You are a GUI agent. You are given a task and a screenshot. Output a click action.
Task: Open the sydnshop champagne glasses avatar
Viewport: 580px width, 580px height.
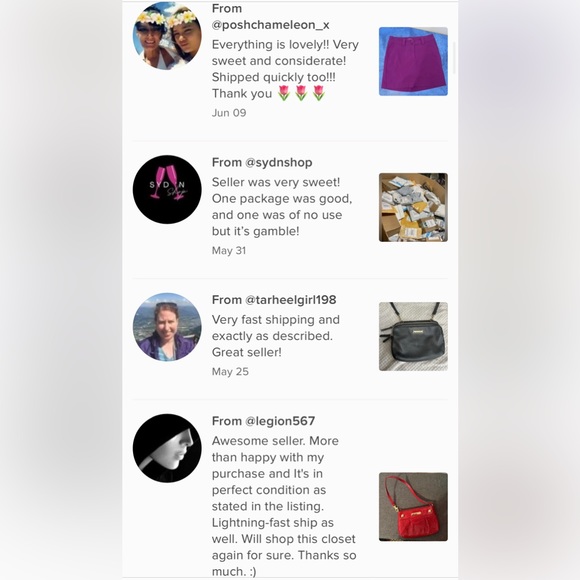167,189
